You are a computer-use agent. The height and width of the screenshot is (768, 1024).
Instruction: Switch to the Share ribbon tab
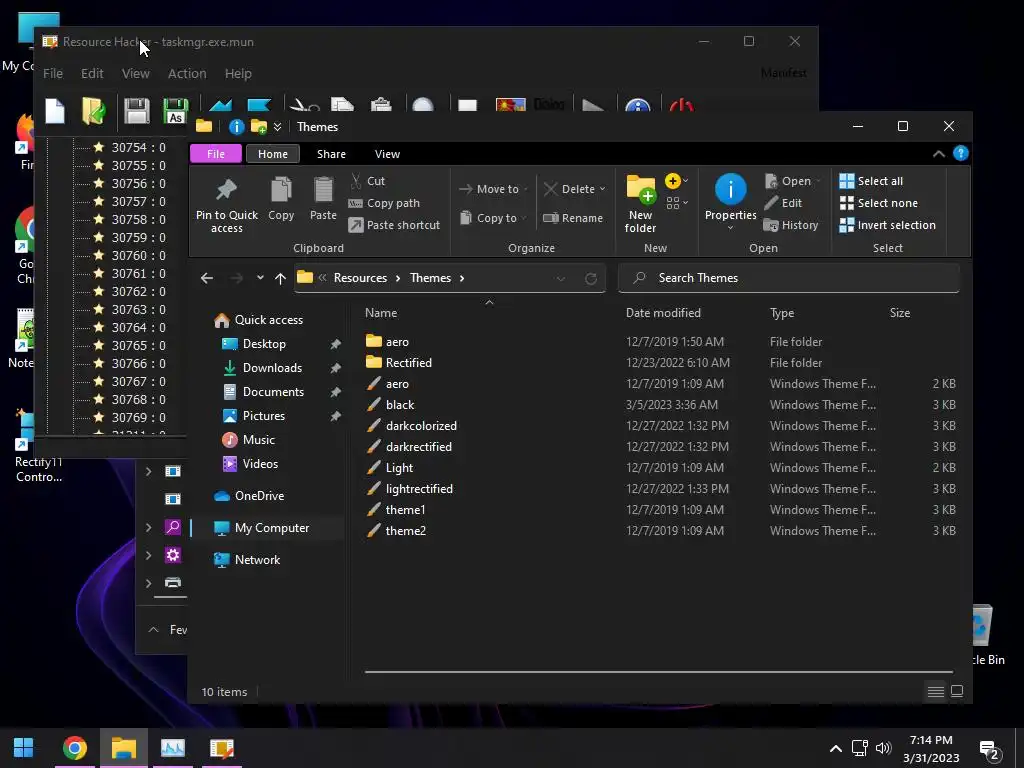(x=331, y=154)
